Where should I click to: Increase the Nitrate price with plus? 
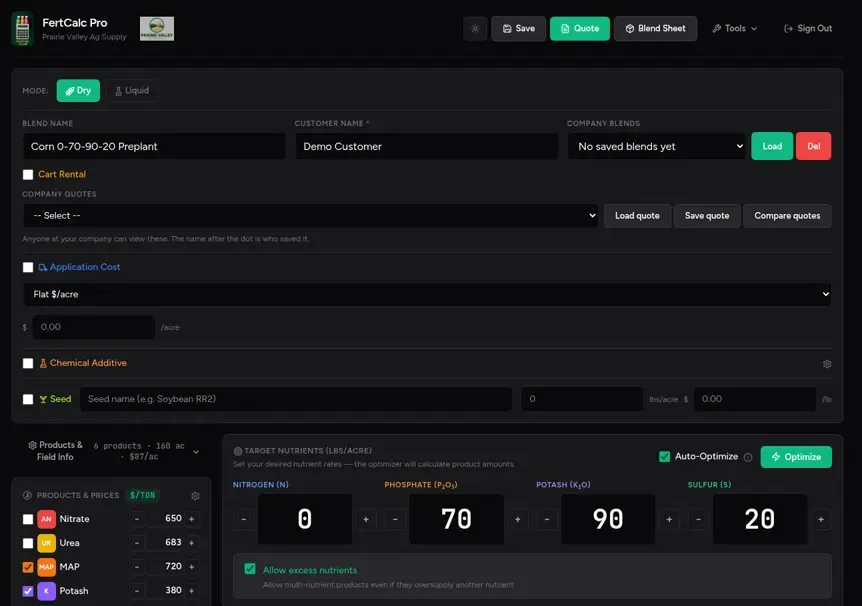(x=192, y=519)
